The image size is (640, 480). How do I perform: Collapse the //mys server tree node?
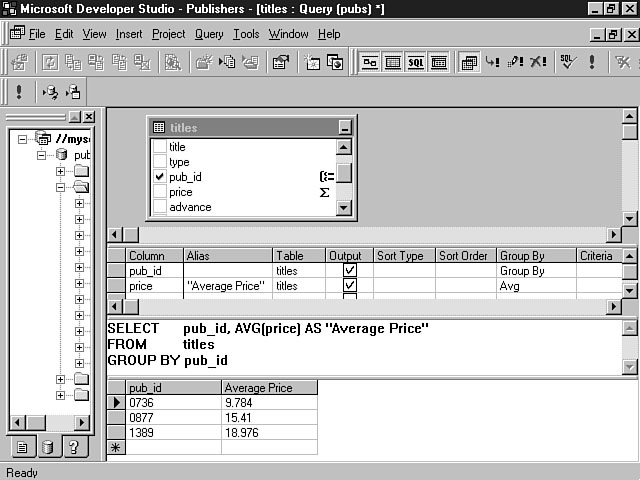[23, 139]
